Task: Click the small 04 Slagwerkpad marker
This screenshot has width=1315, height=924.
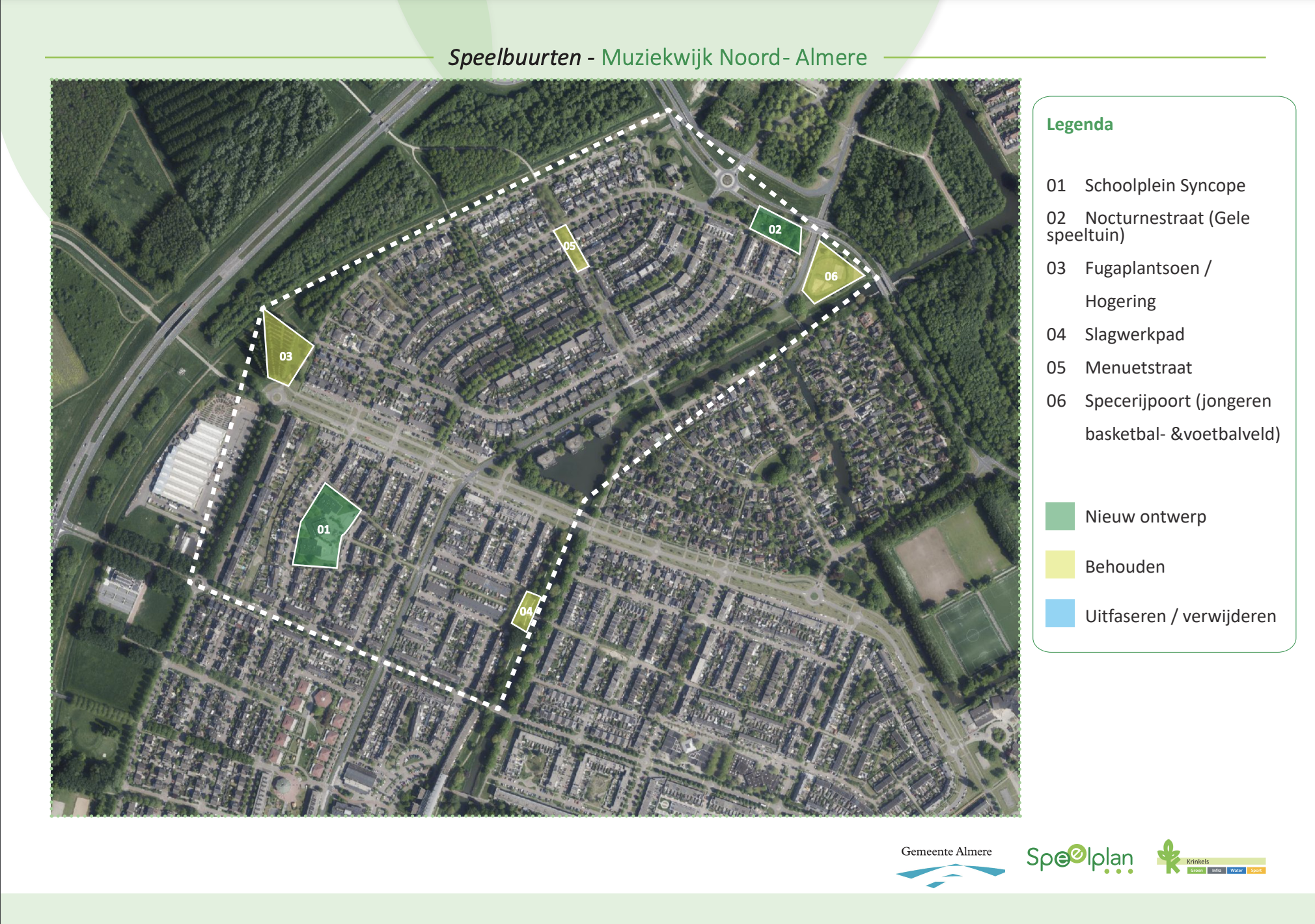Action: [x=526, y=611]
